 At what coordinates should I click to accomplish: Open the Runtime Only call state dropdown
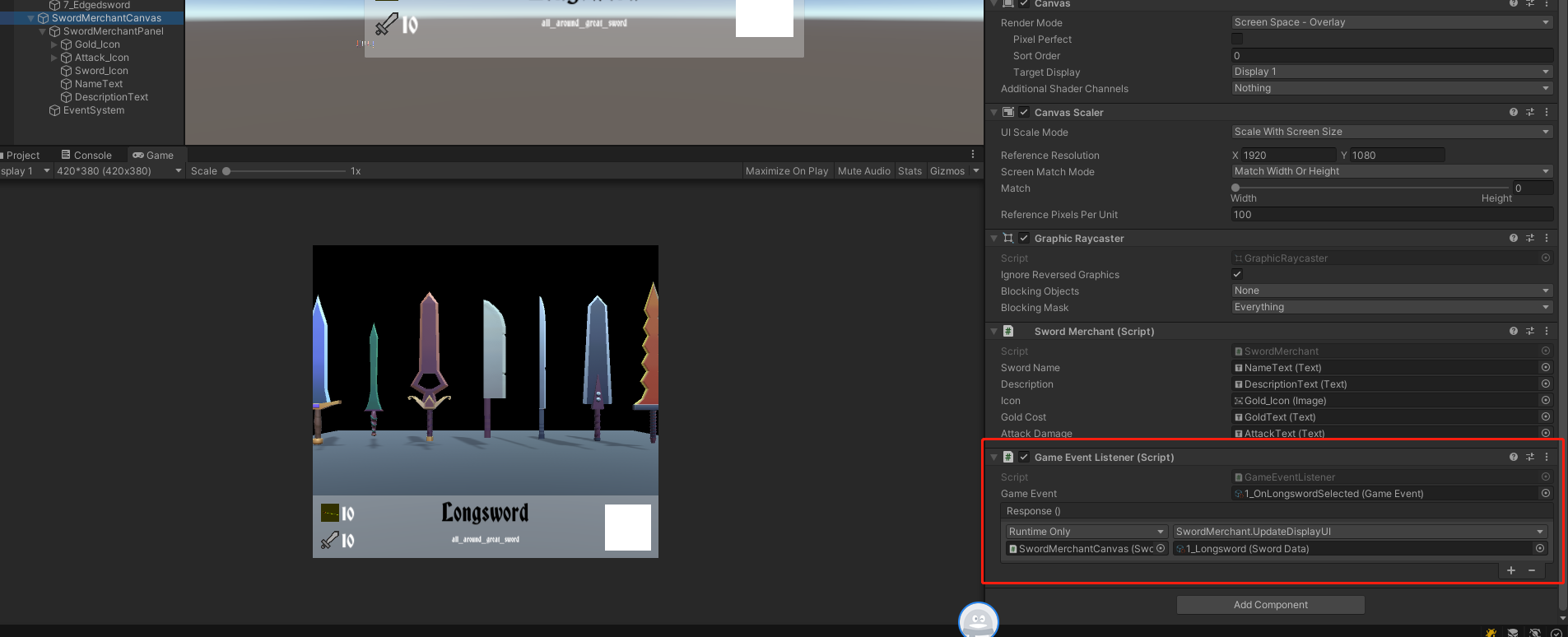tap(1086, 532)
